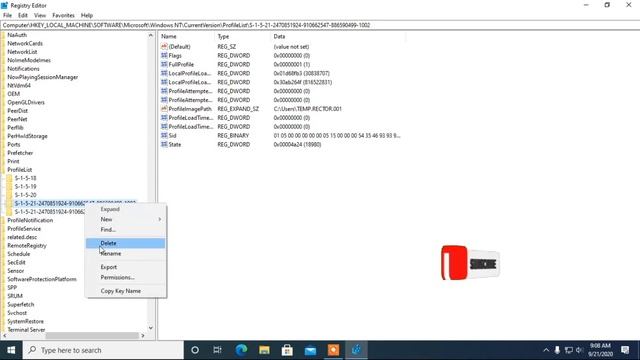Click the State value icon
The image size is (640, 360).
(164, 144)
